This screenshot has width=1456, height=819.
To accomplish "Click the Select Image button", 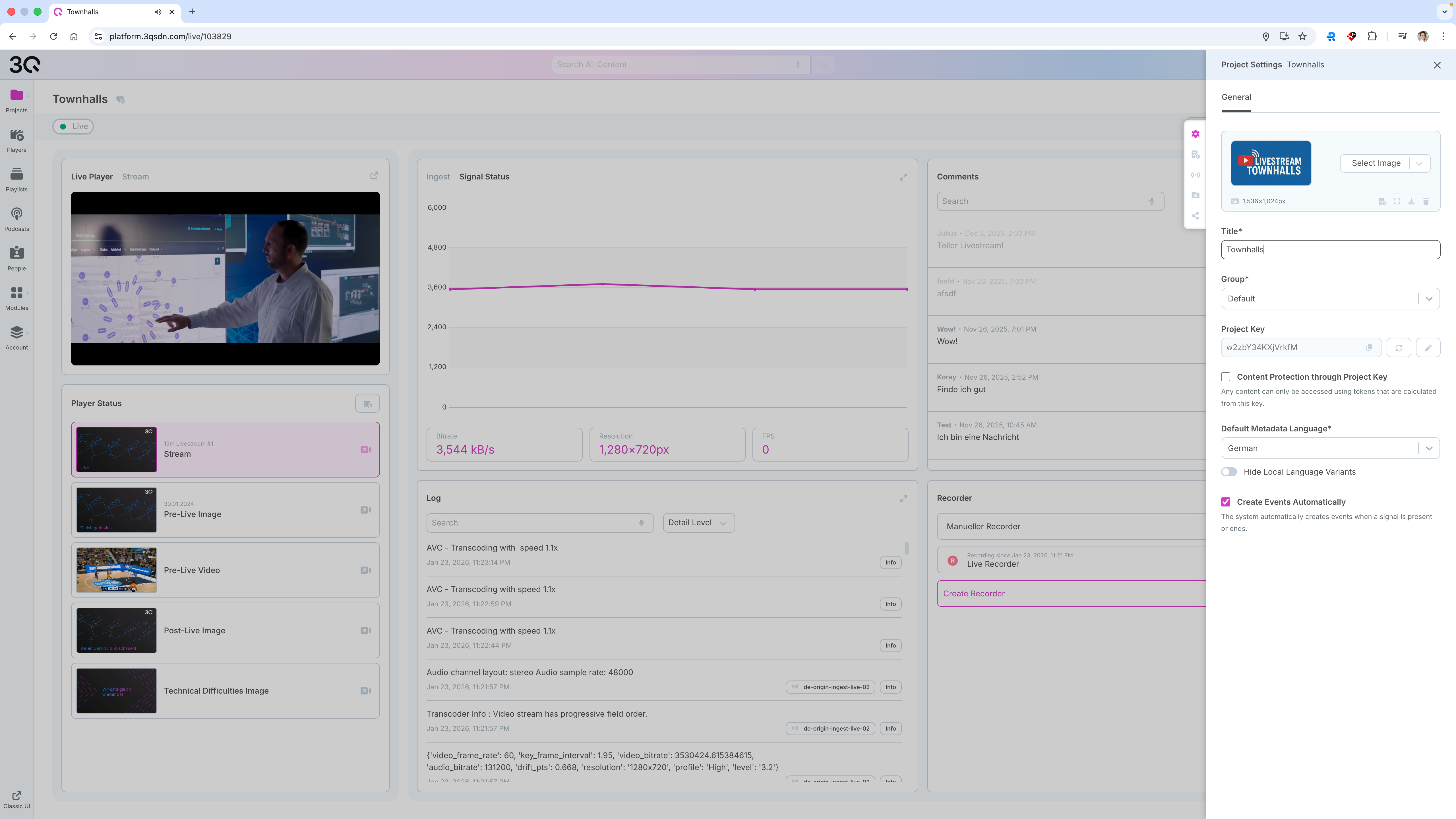I will click(x=1375, y=163).
